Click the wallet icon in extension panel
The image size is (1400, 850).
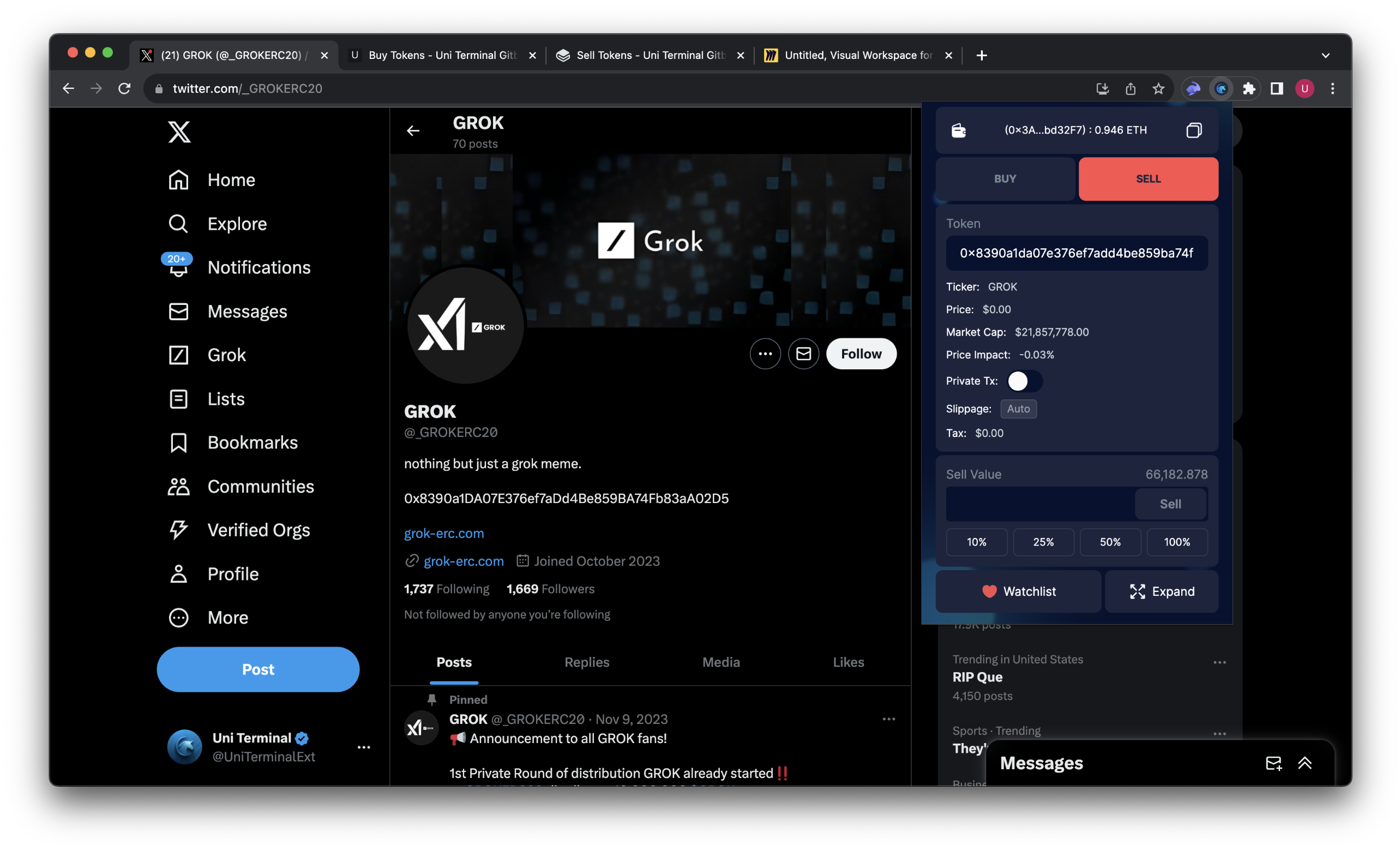coord(959,130)
